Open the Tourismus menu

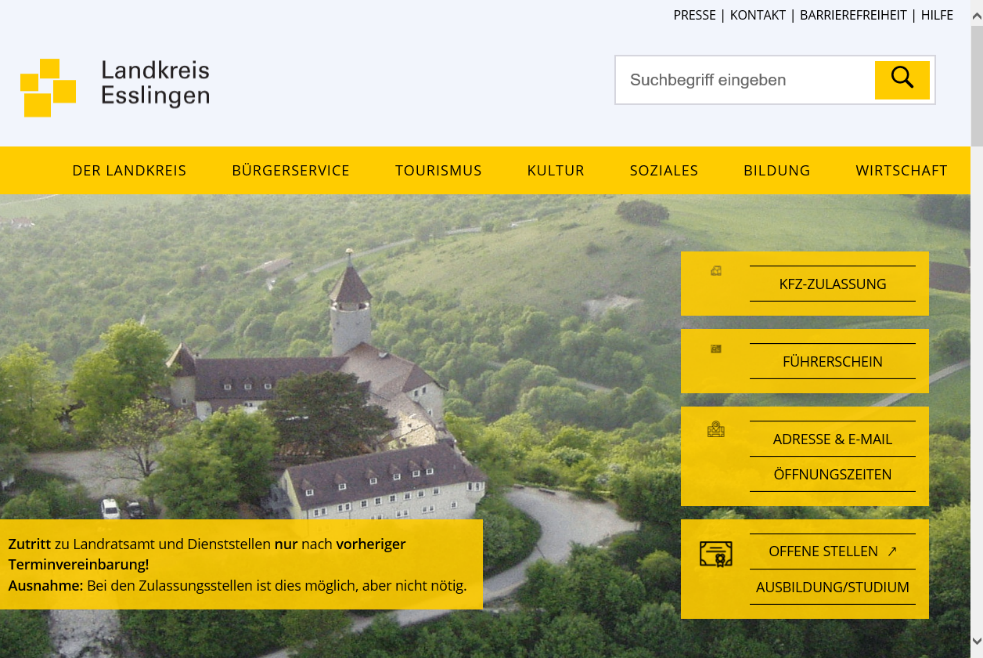tap(438, 170)
